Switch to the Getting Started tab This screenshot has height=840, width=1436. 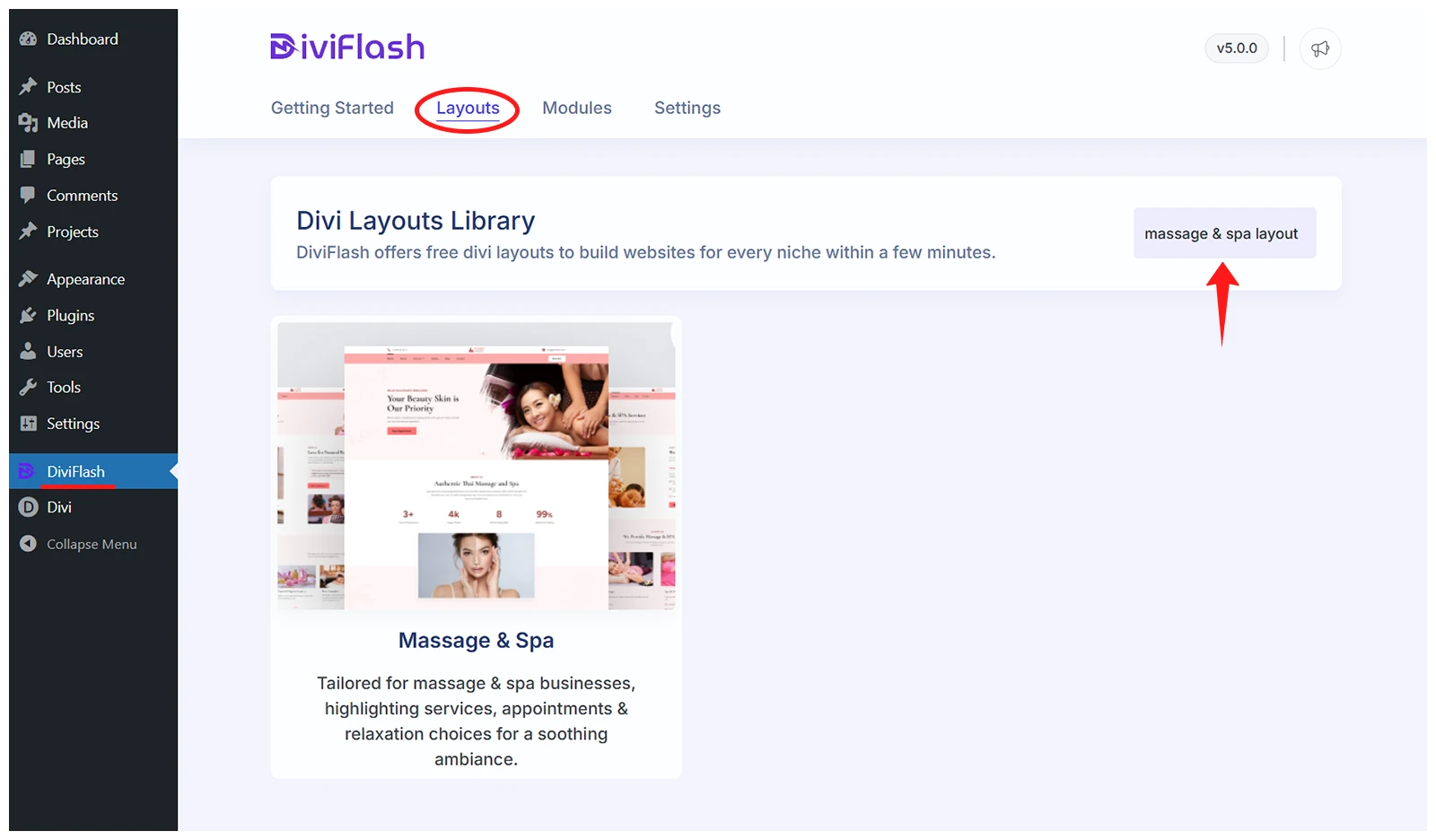(332, 108)
